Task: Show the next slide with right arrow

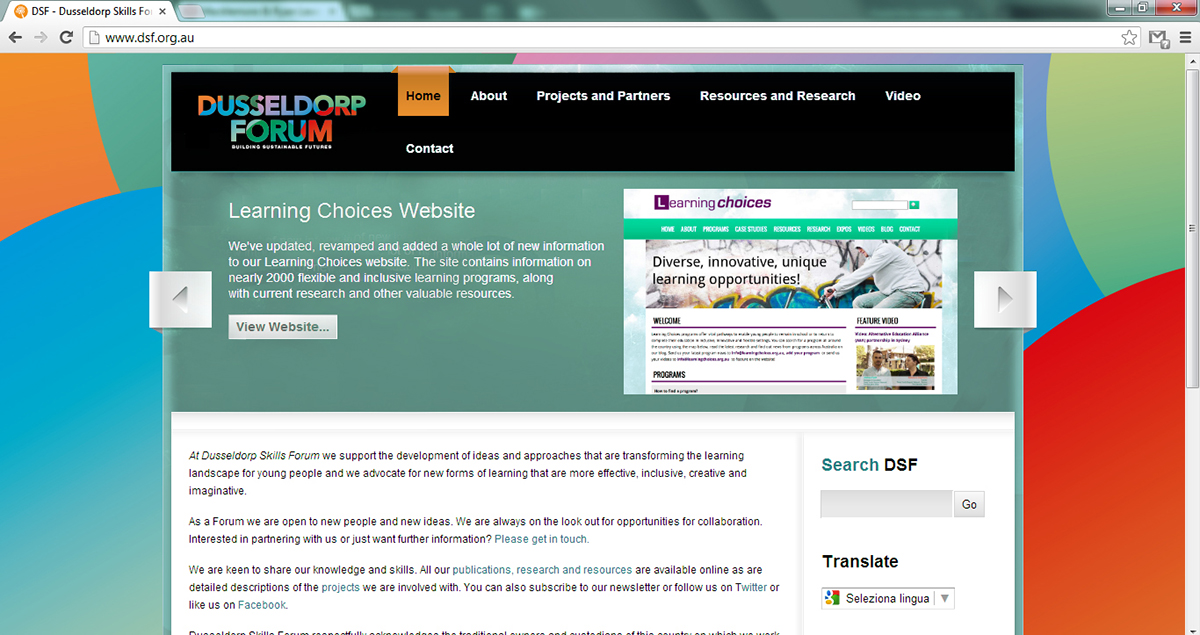Action: click(x=1005, y=299)
